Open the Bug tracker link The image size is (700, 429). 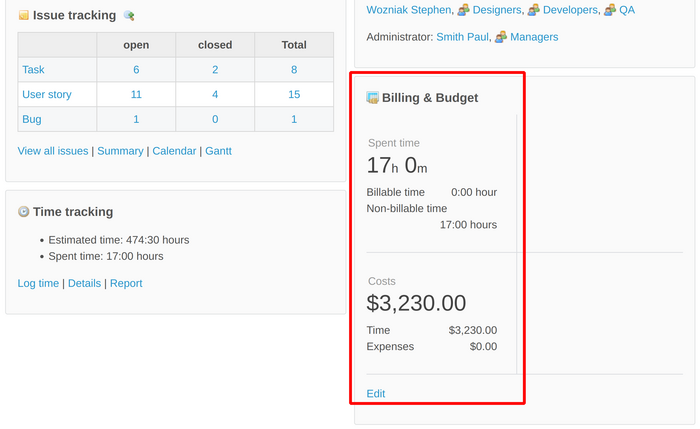point(32,120)
